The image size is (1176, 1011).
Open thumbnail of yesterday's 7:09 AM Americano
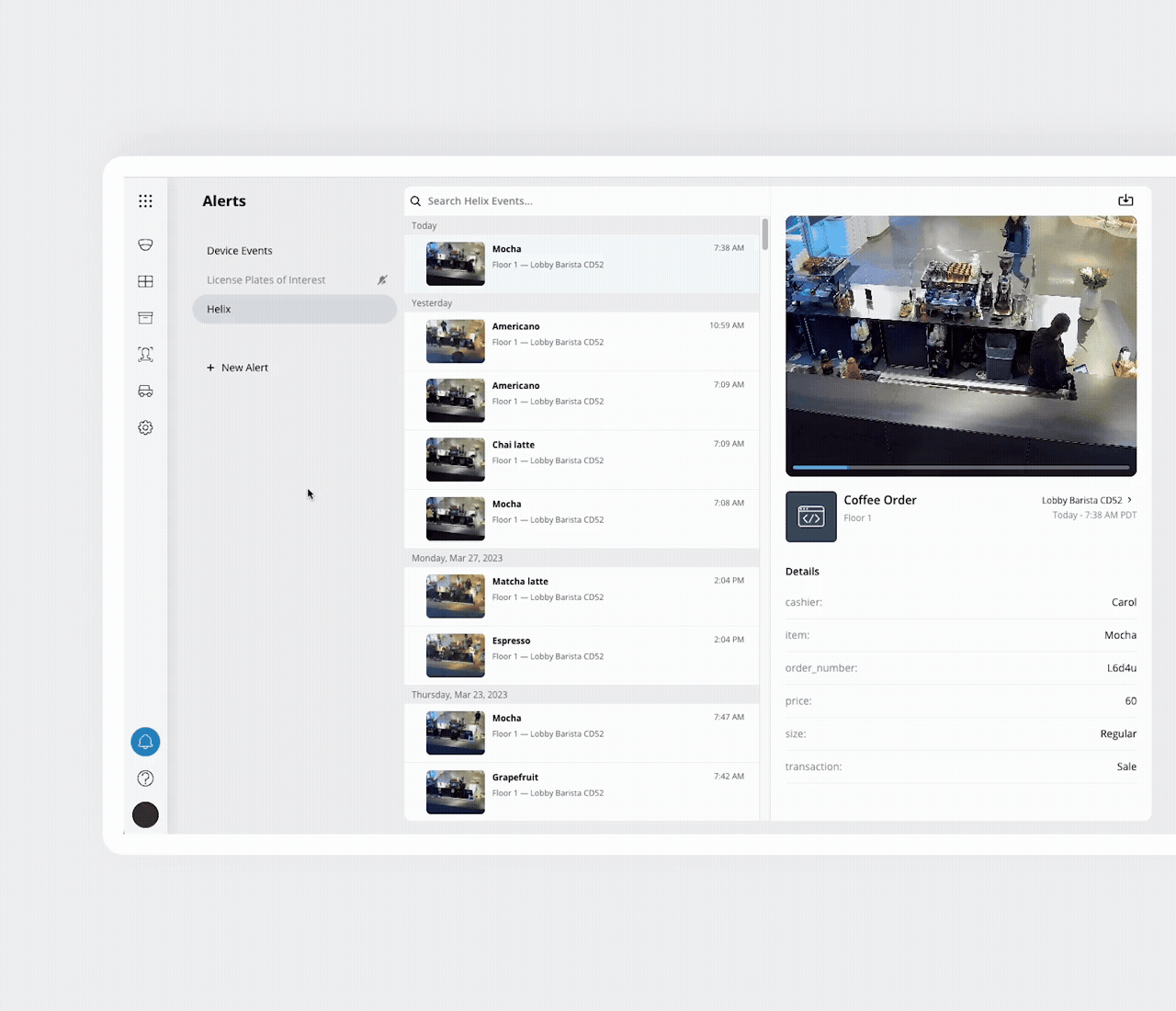(456, 401)
